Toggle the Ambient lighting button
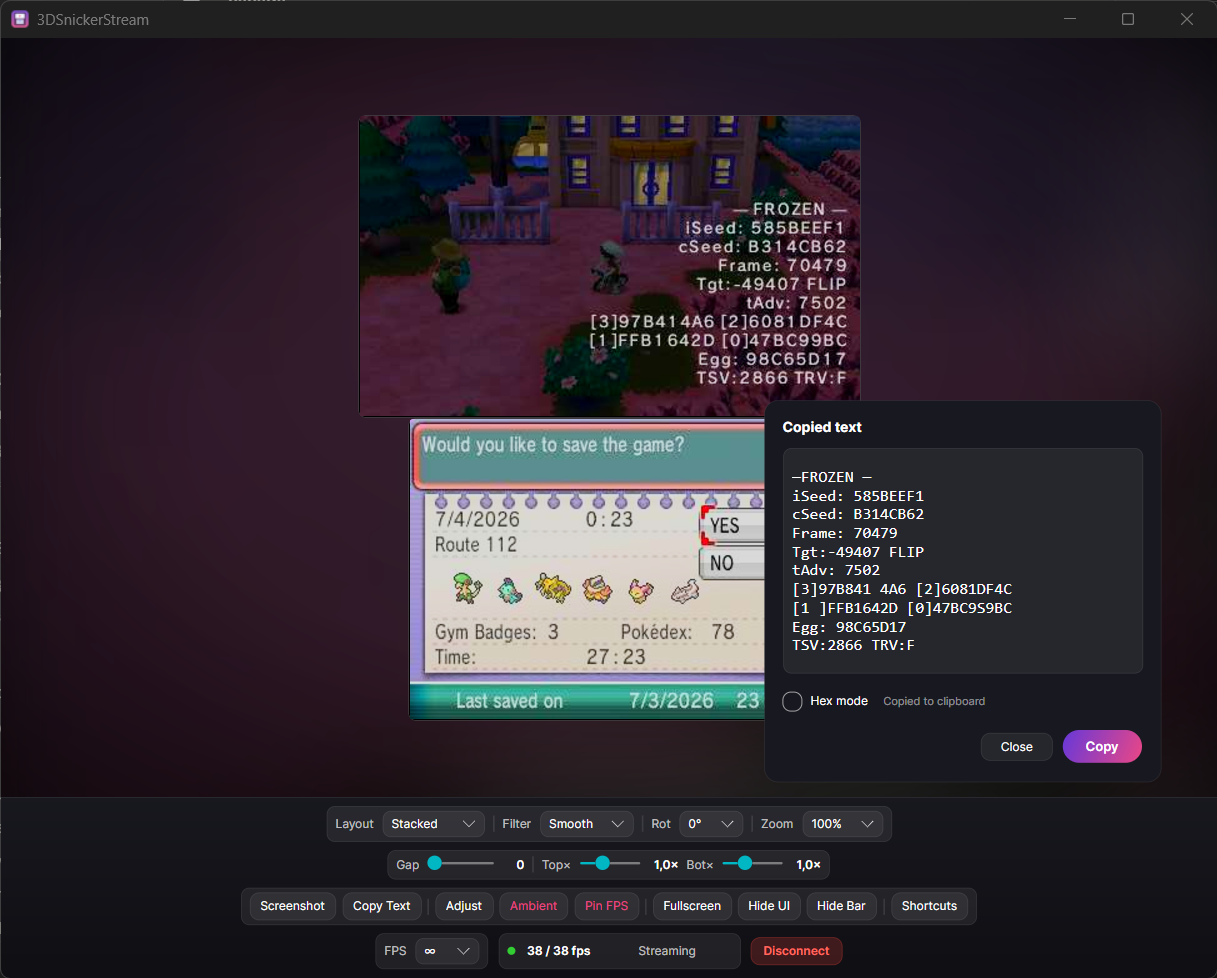This screenshot has height=978, width=1217. 534,906
